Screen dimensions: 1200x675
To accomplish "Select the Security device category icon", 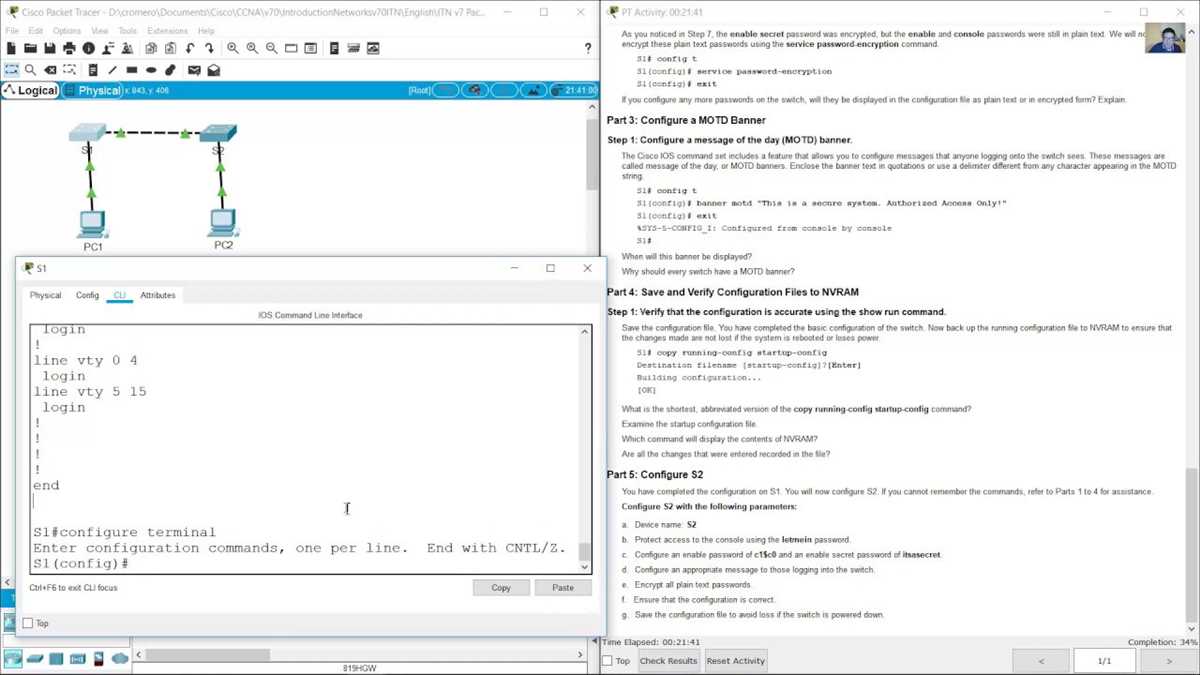I will (98, 659).
